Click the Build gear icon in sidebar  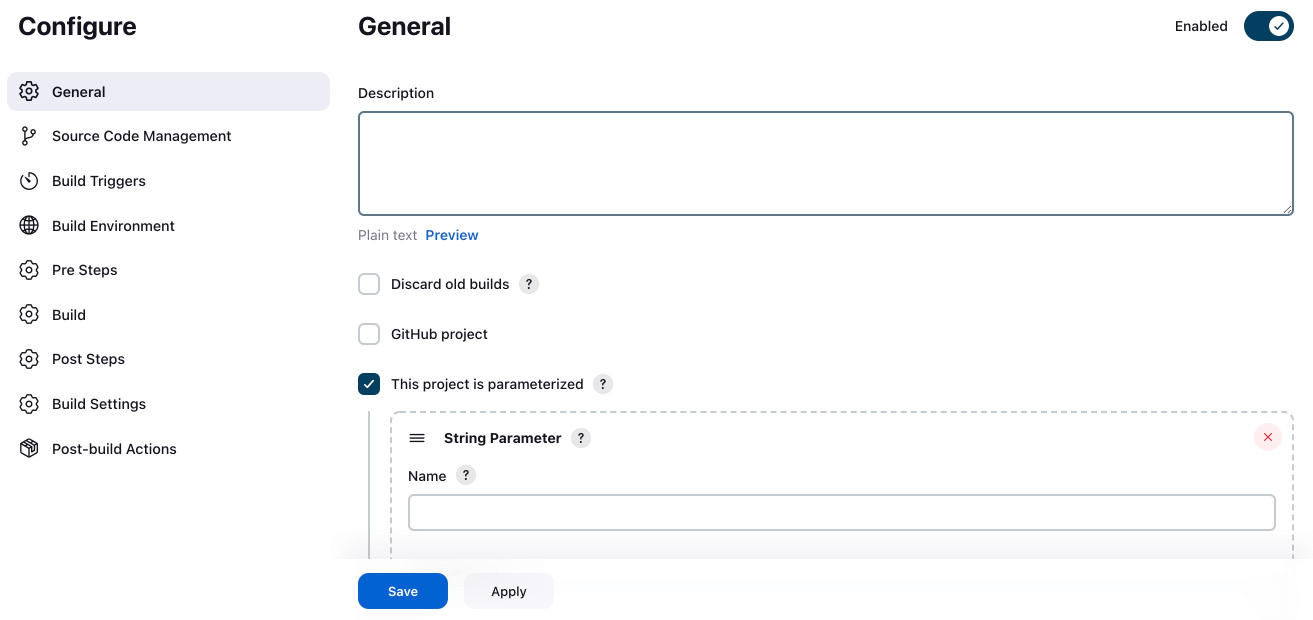click(29, 315)
